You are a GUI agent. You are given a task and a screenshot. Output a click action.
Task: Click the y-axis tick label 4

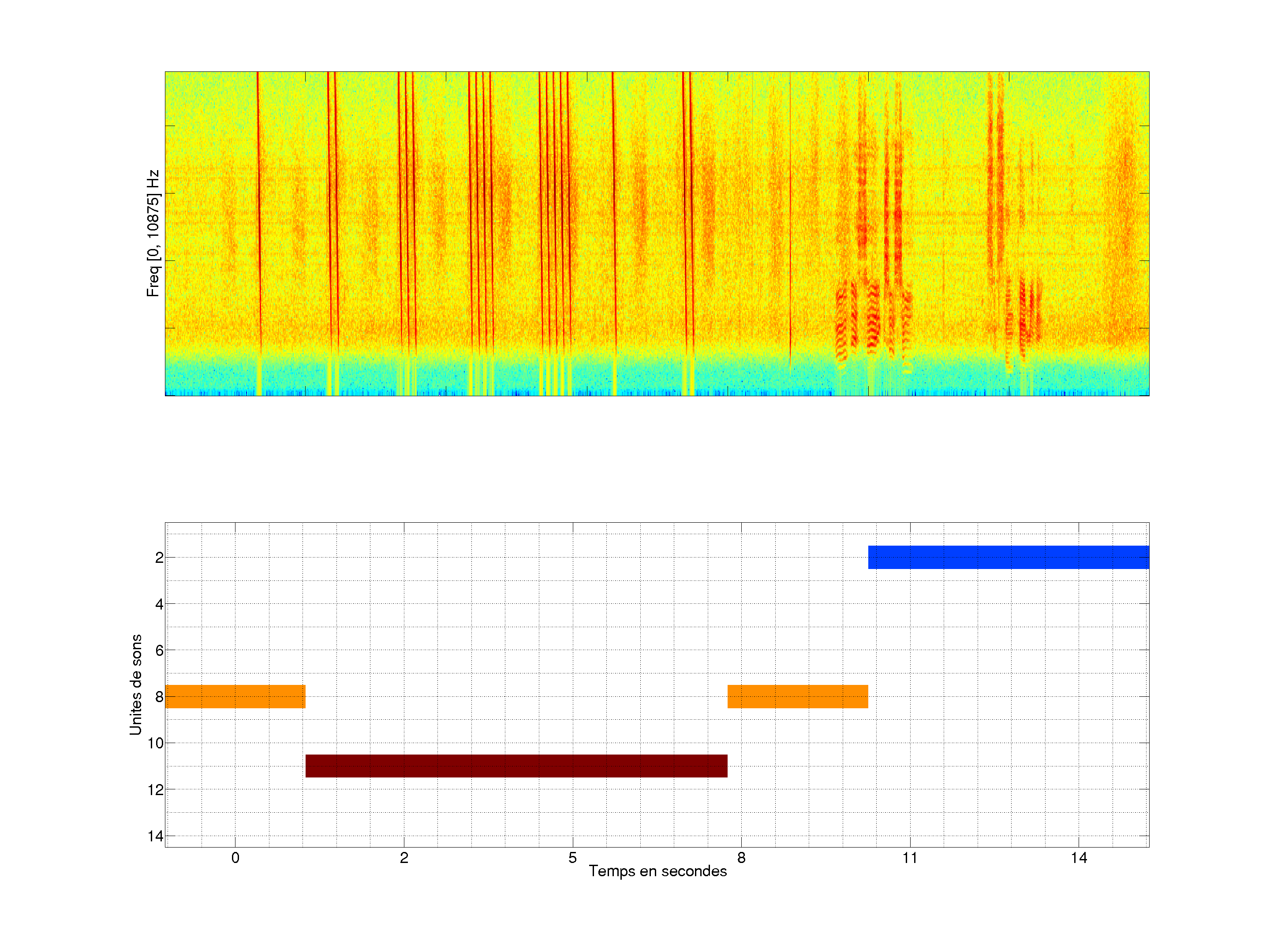coord(159,604)
